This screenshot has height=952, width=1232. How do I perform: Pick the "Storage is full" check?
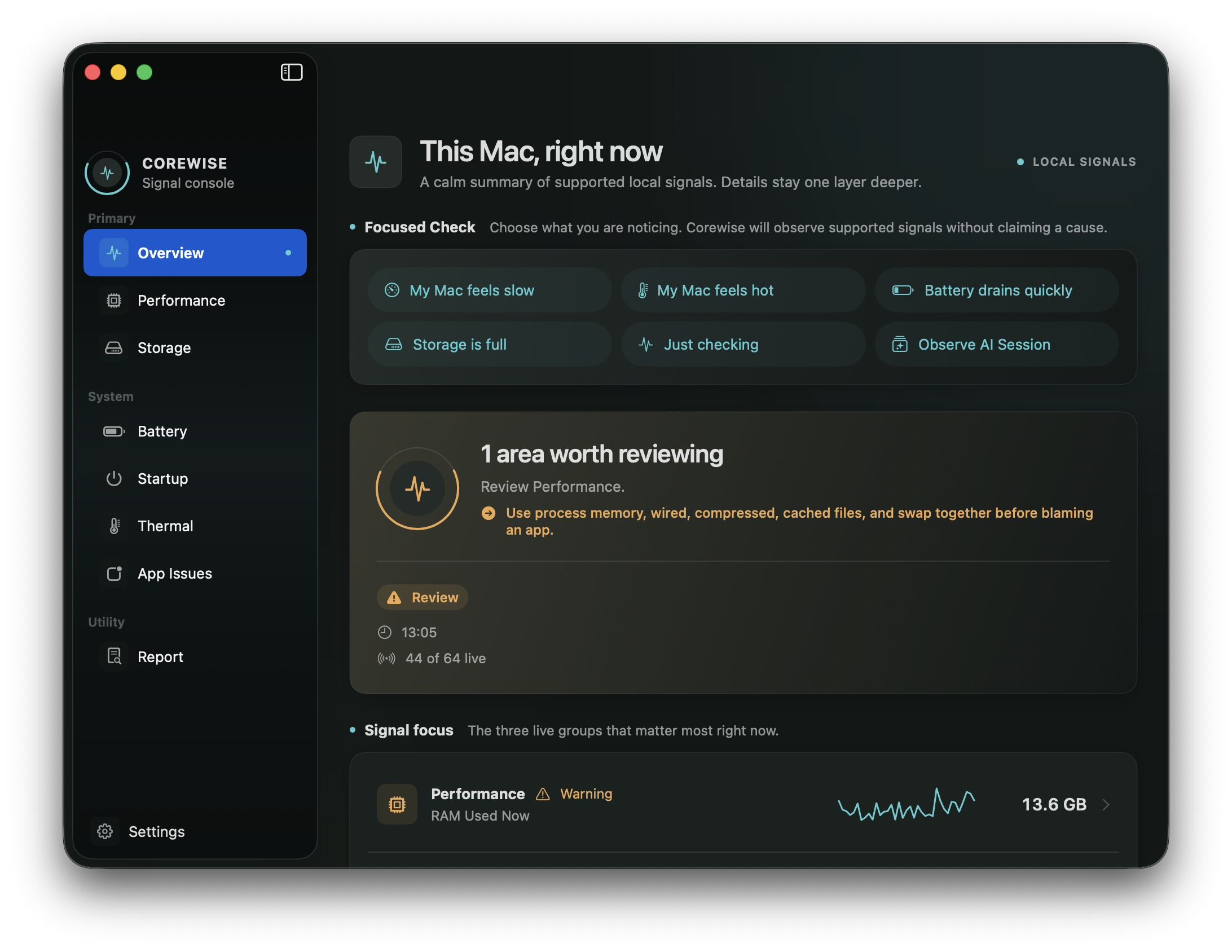[490, 345]
